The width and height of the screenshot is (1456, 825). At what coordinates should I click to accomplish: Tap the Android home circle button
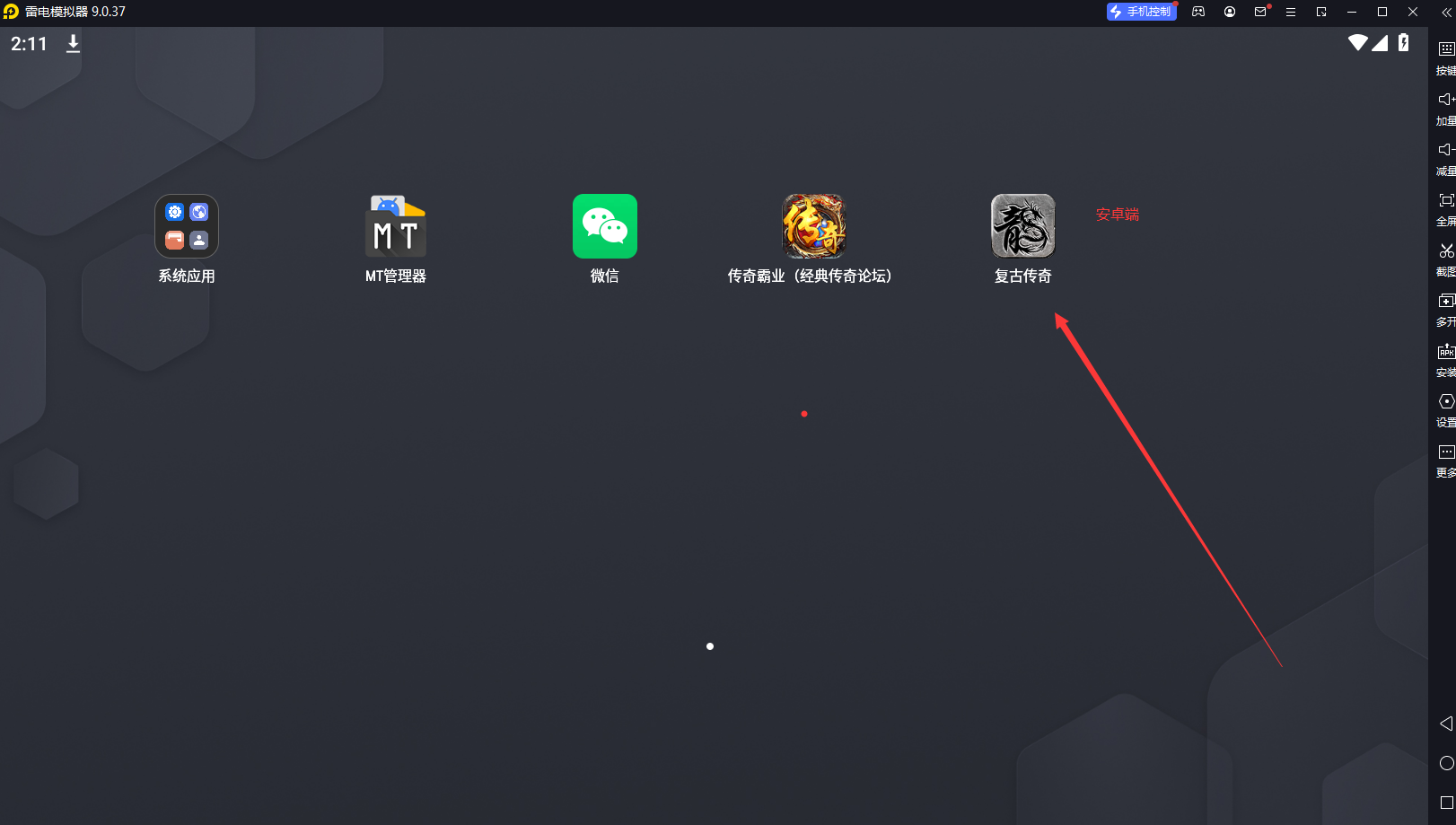click(x=1446, y=763)
